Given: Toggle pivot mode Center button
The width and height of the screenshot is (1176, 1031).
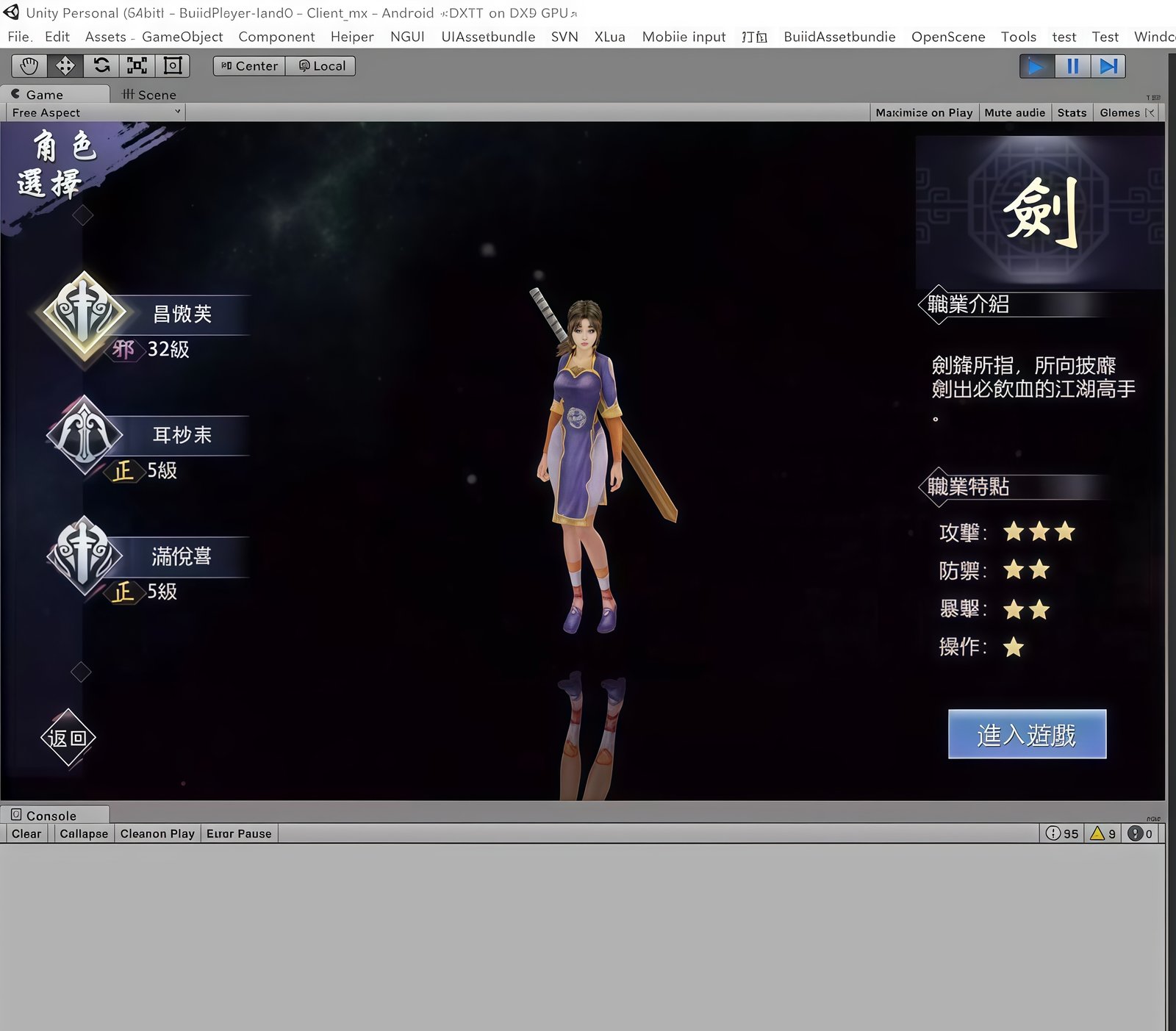Looking at the screenshot, I should pos(249,66).
